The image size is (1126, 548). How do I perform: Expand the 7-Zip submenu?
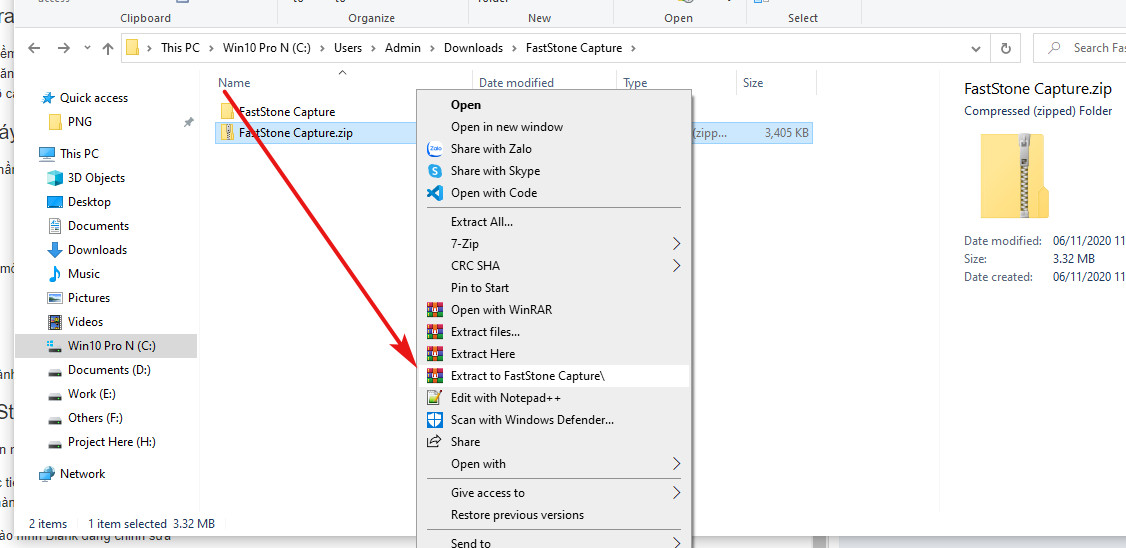coord(554,243)
